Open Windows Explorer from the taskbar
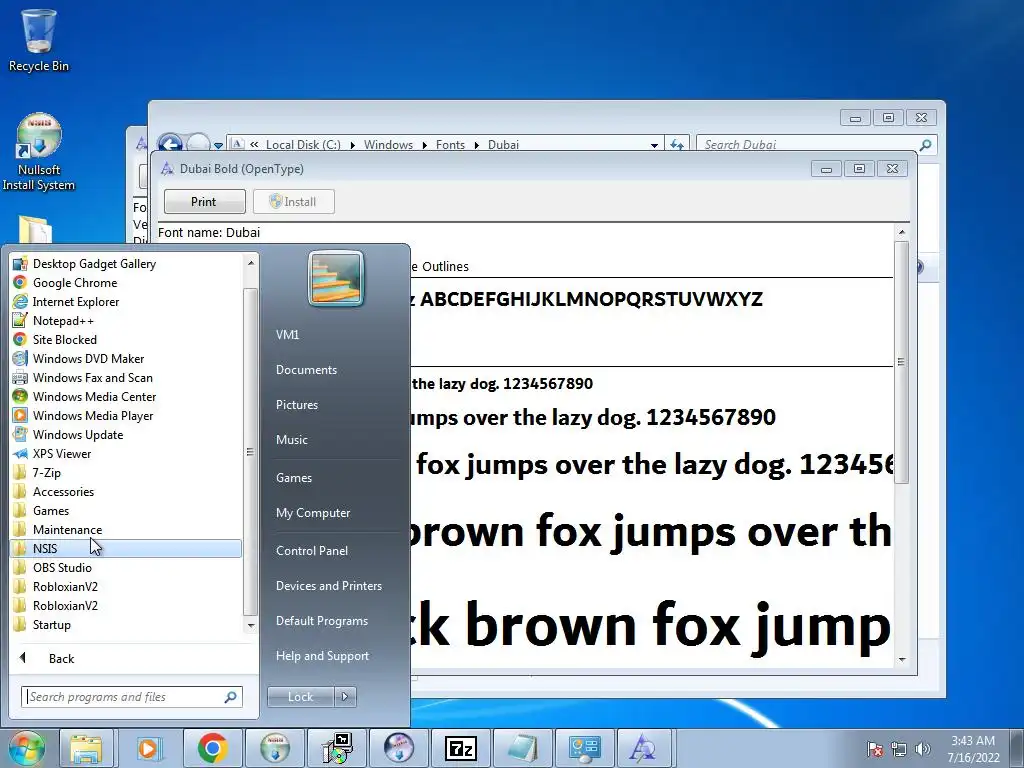 (86, 748)
